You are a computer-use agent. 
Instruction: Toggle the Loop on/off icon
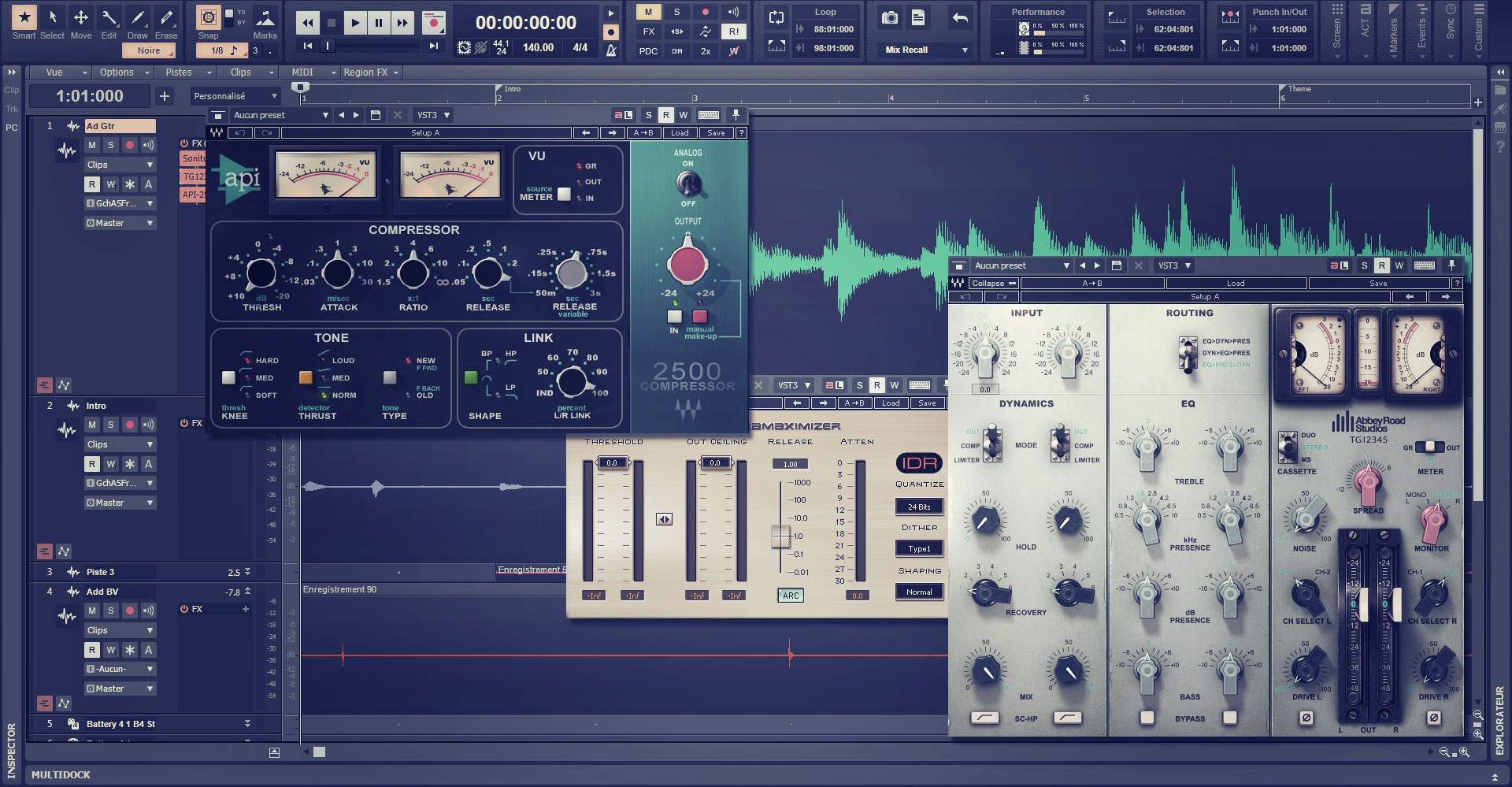tap(776, 17)
